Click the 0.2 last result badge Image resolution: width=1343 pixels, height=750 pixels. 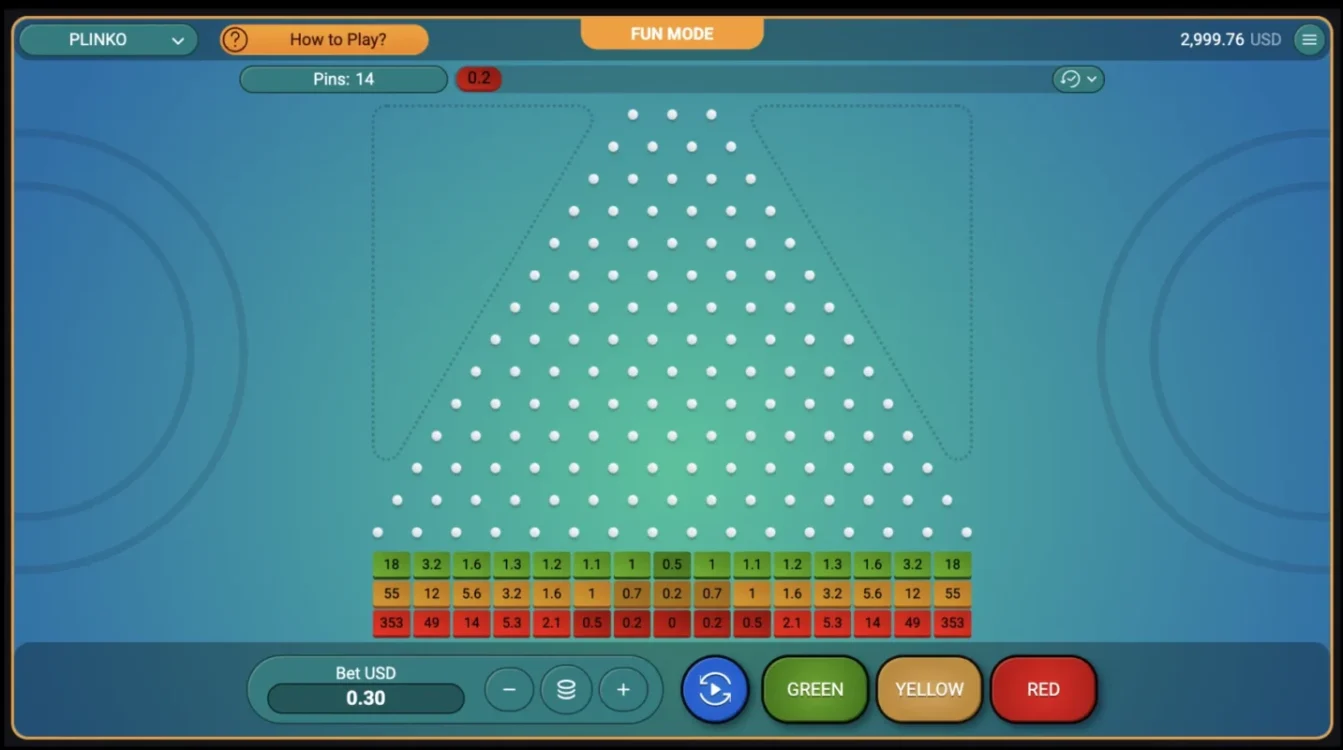[479, 79]
